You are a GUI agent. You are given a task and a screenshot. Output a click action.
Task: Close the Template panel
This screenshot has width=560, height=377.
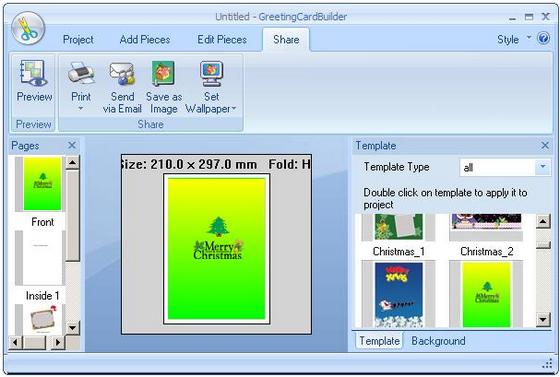click(x=545, y=145)
